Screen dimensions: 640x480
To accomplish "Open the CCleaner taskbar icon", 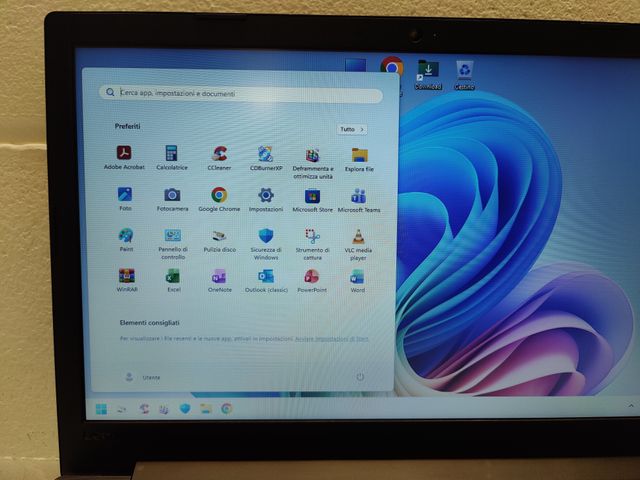I will tap(143, 409).
